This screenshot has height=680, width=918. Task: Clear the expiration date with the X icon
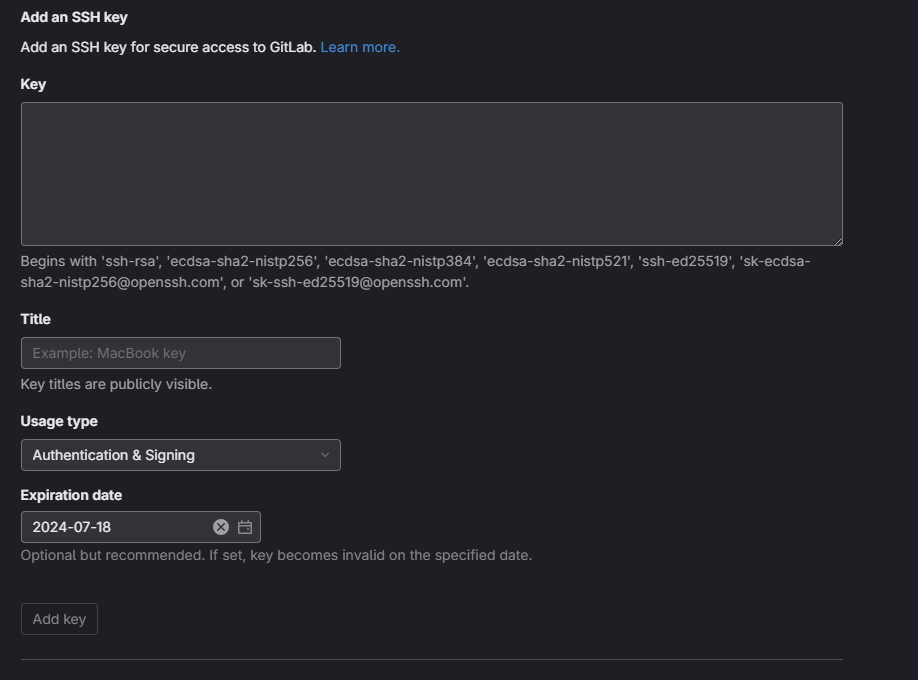pyautogui.click(x=221, y=527)
